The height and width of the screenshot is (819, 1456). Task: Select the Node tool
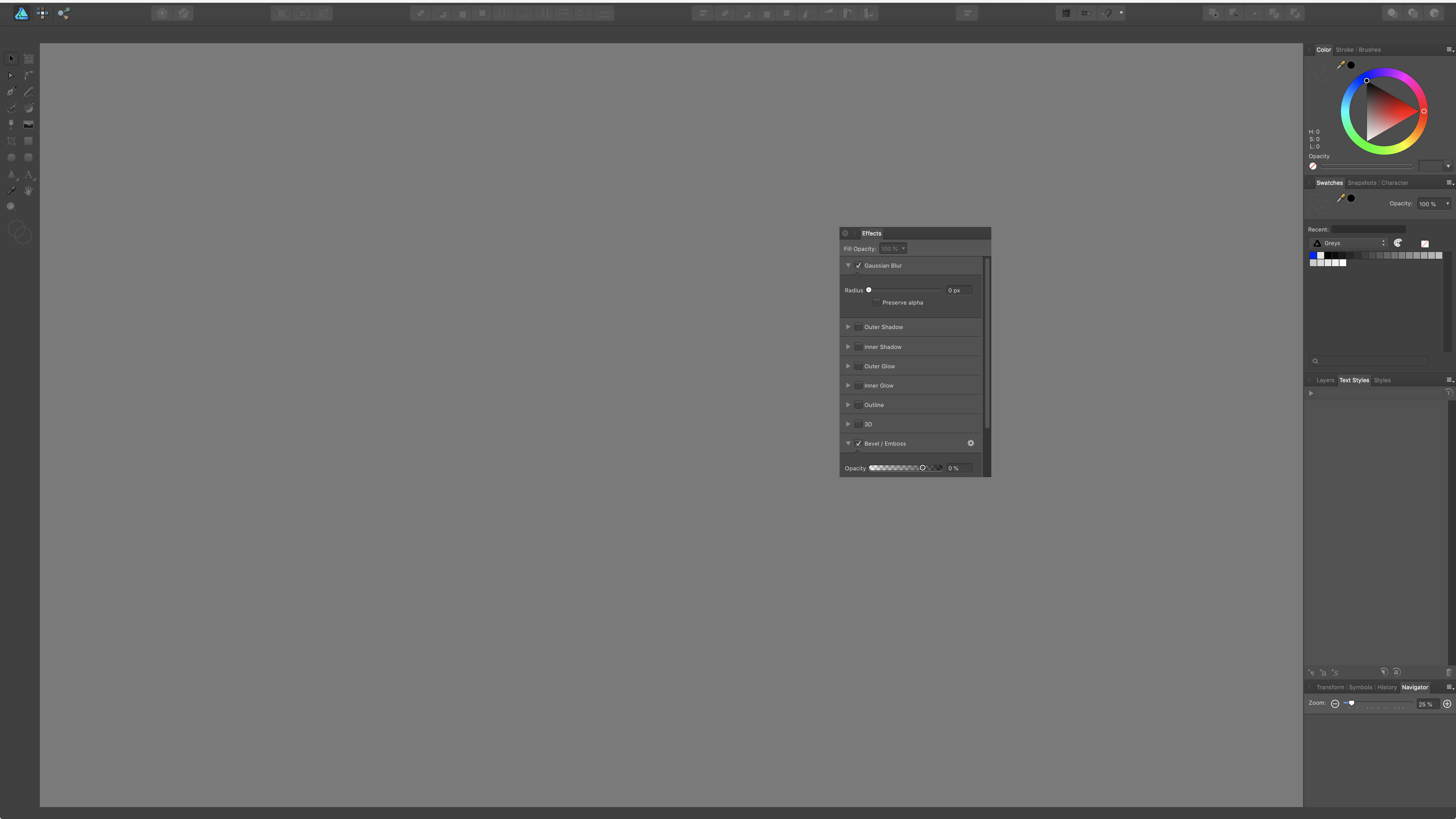(11, 75)
